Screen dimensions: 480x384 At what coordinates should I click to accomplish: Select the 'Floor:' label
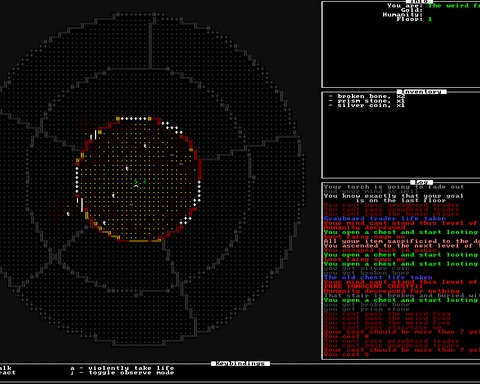(x=410, y=19)
